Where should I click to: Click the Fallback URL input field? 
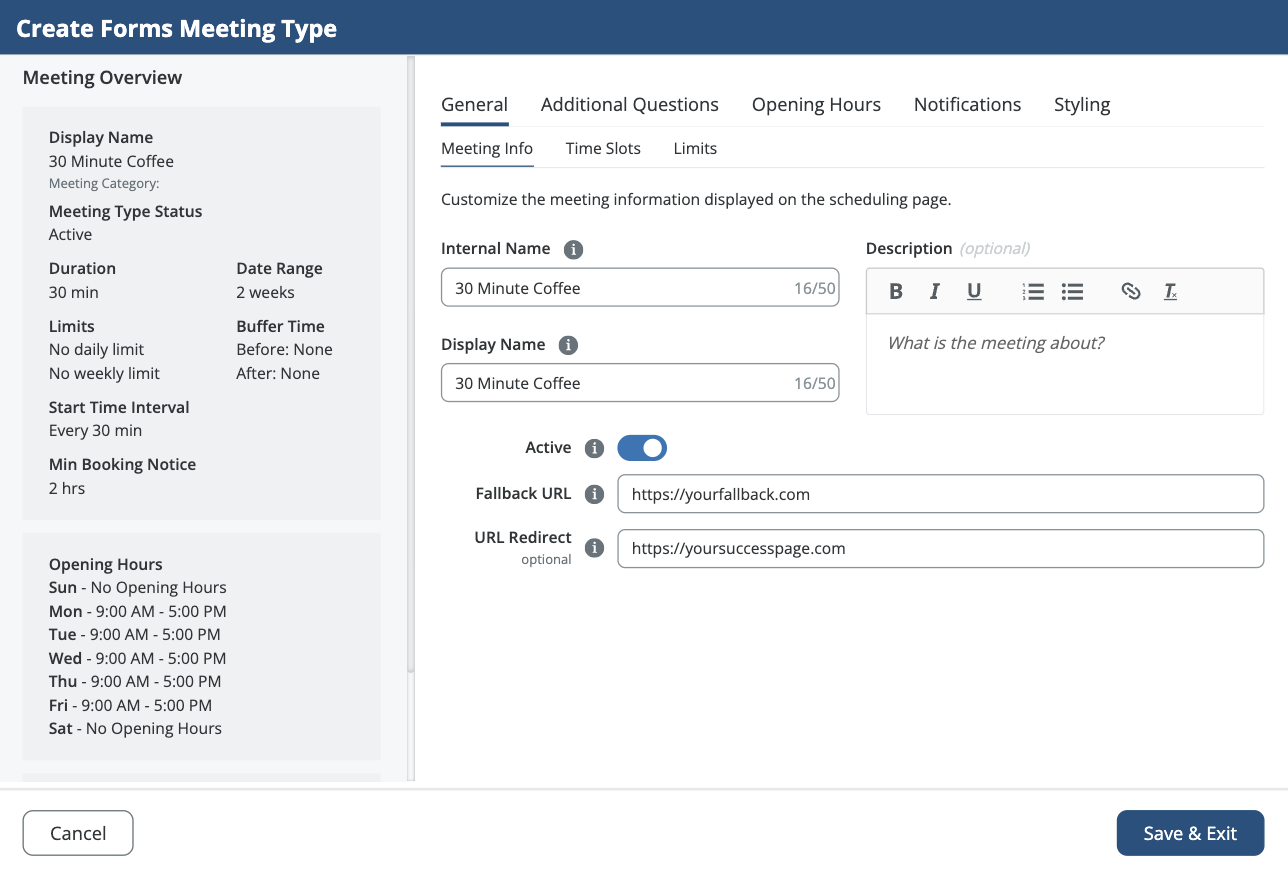[940, 494]
